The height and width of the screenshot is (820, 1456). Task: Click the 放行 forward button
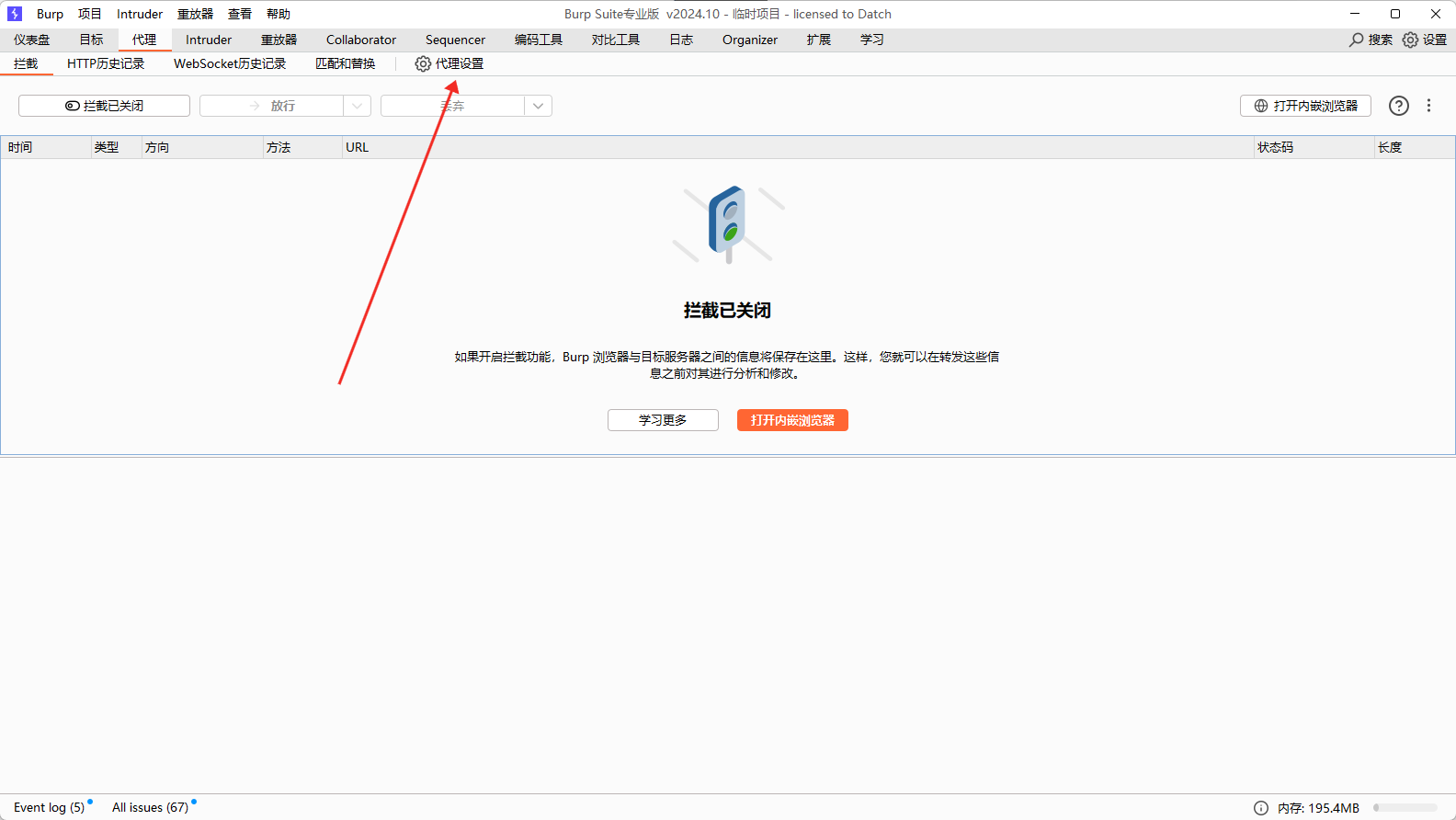(x=271, y=106)
